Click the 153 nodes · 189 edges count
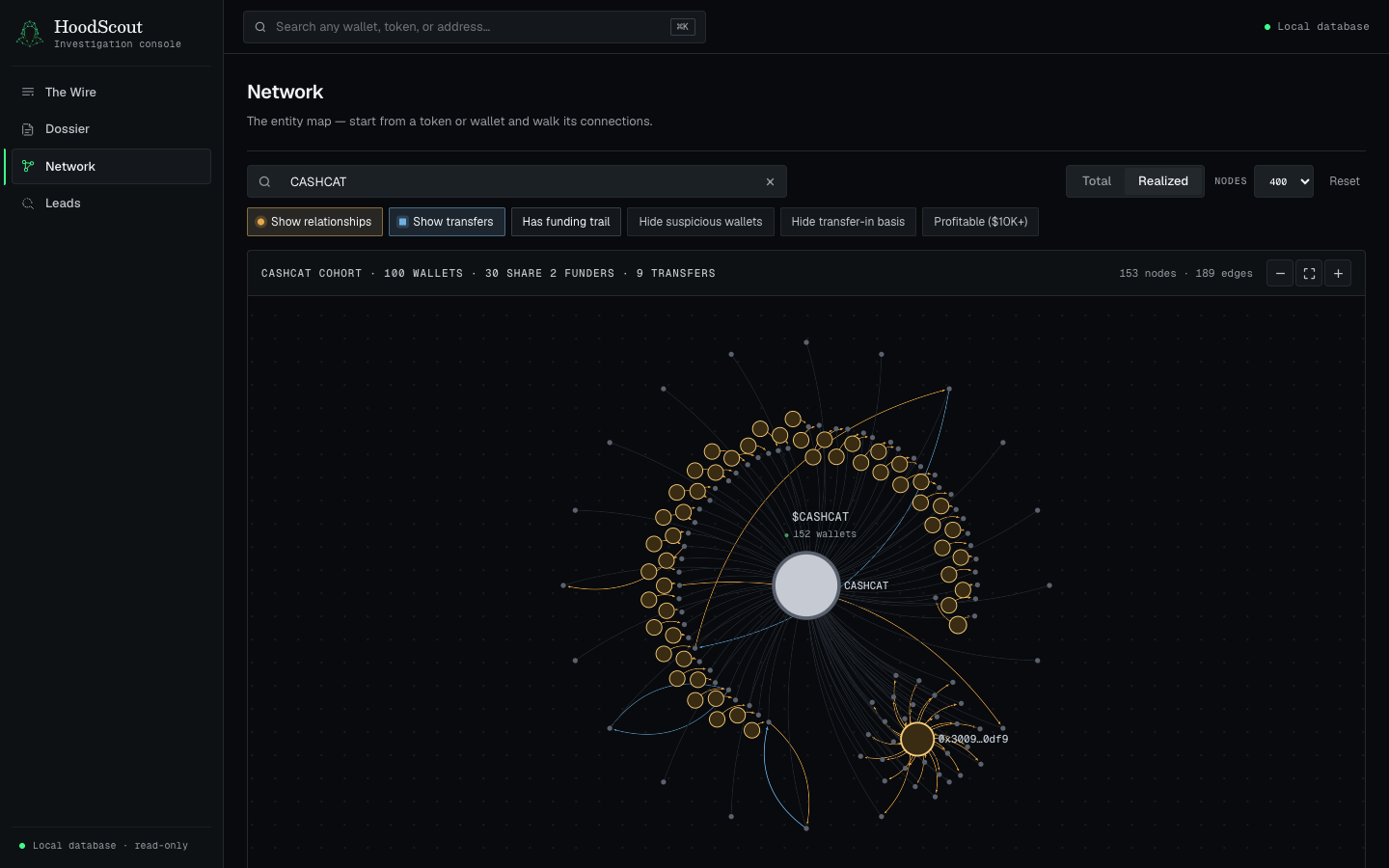 1185,274
